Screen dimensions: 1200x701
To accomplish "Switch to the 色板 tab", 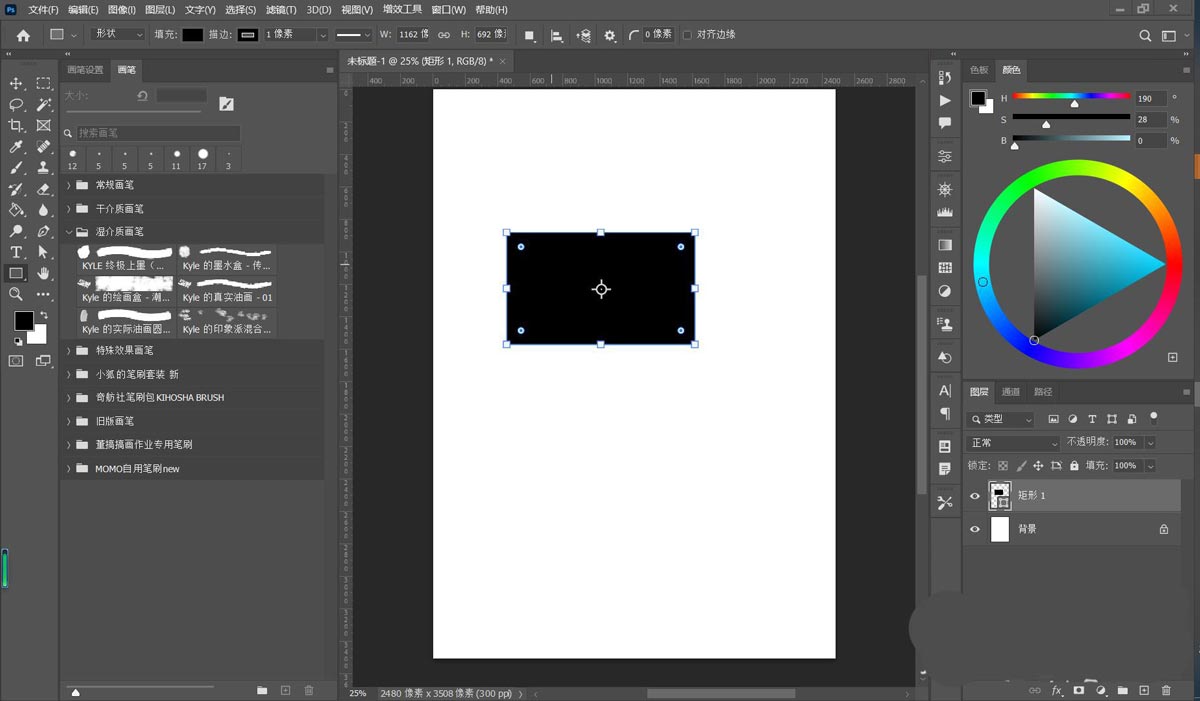I will click(979, 70).
